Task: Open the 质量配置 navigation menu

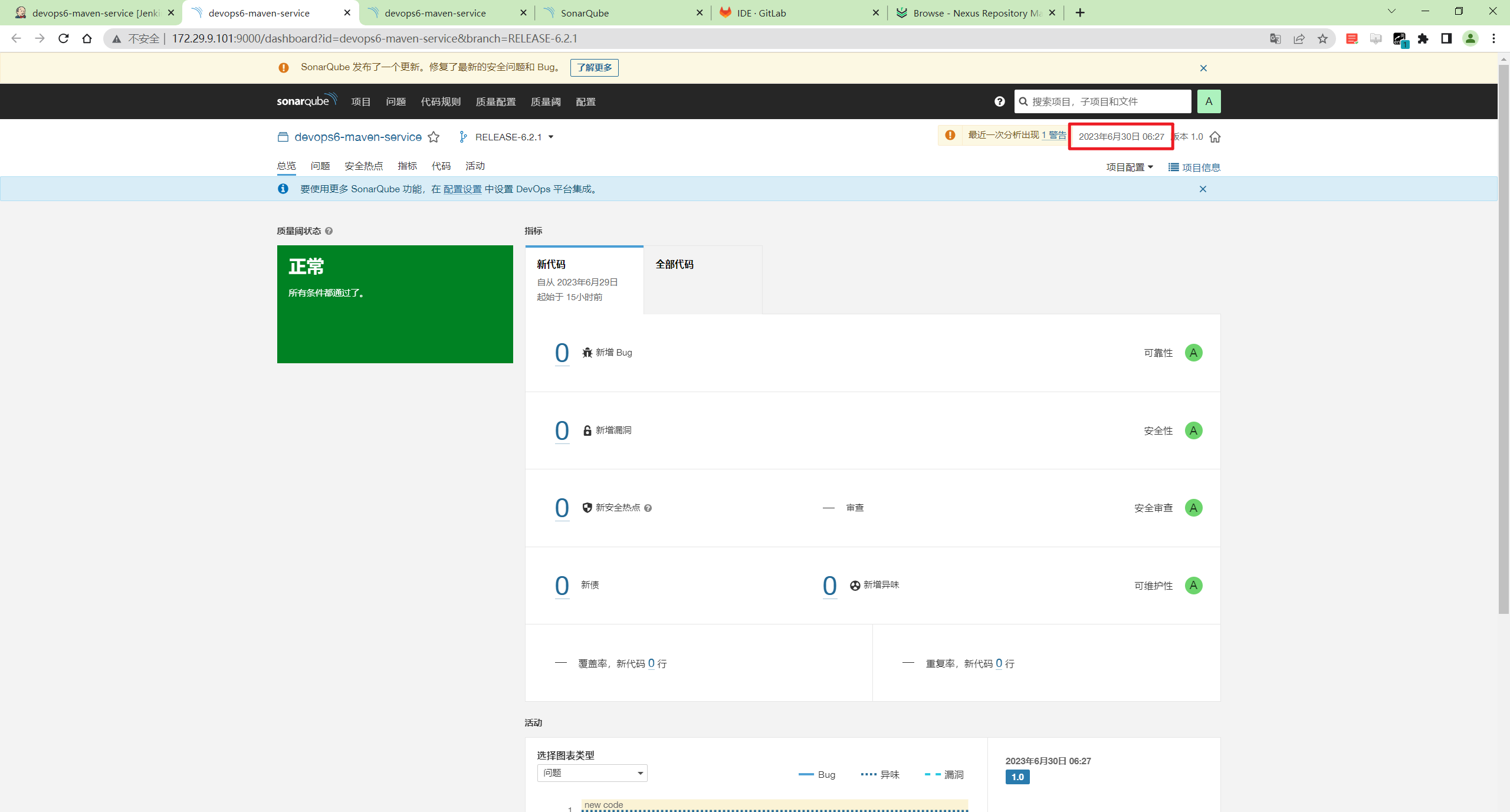Action: (x=495, y=101)
